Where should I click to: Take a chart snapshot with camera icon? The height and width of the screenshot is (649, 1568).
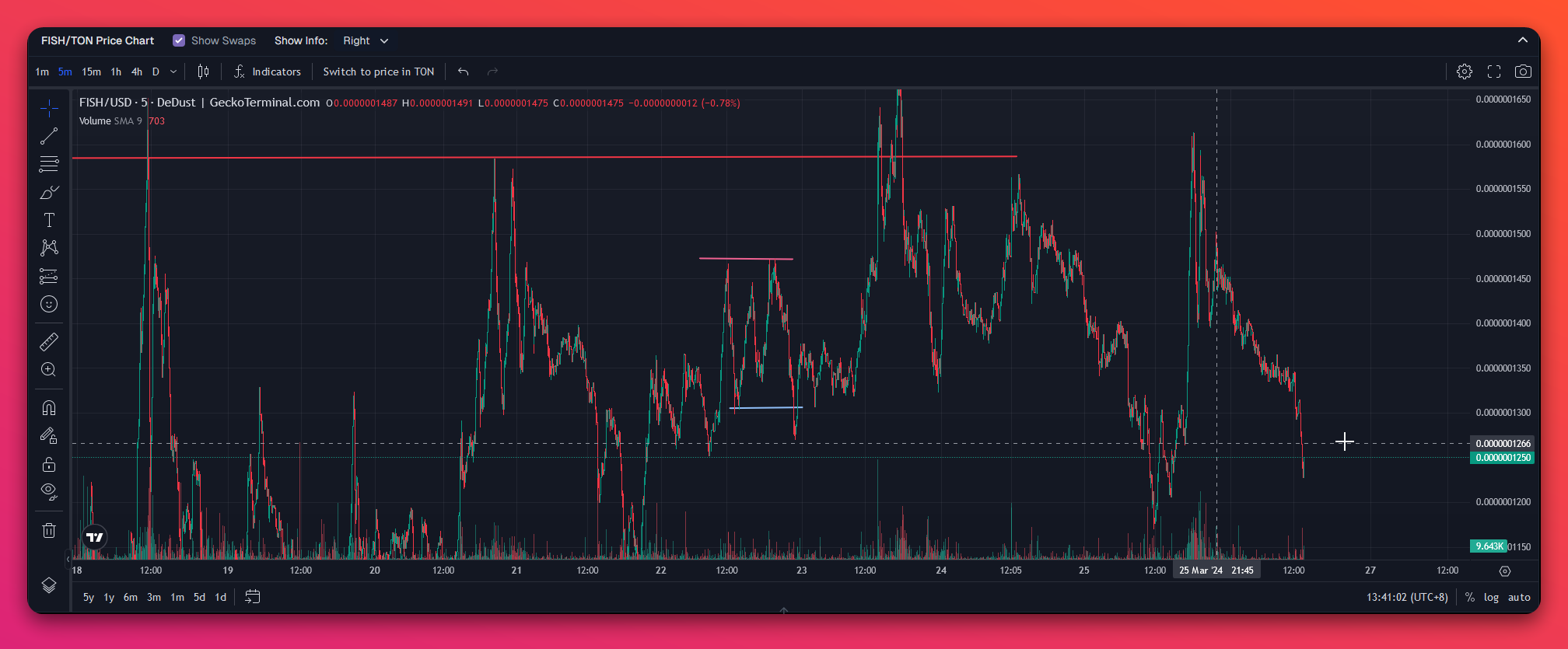tap(1523, 72)
